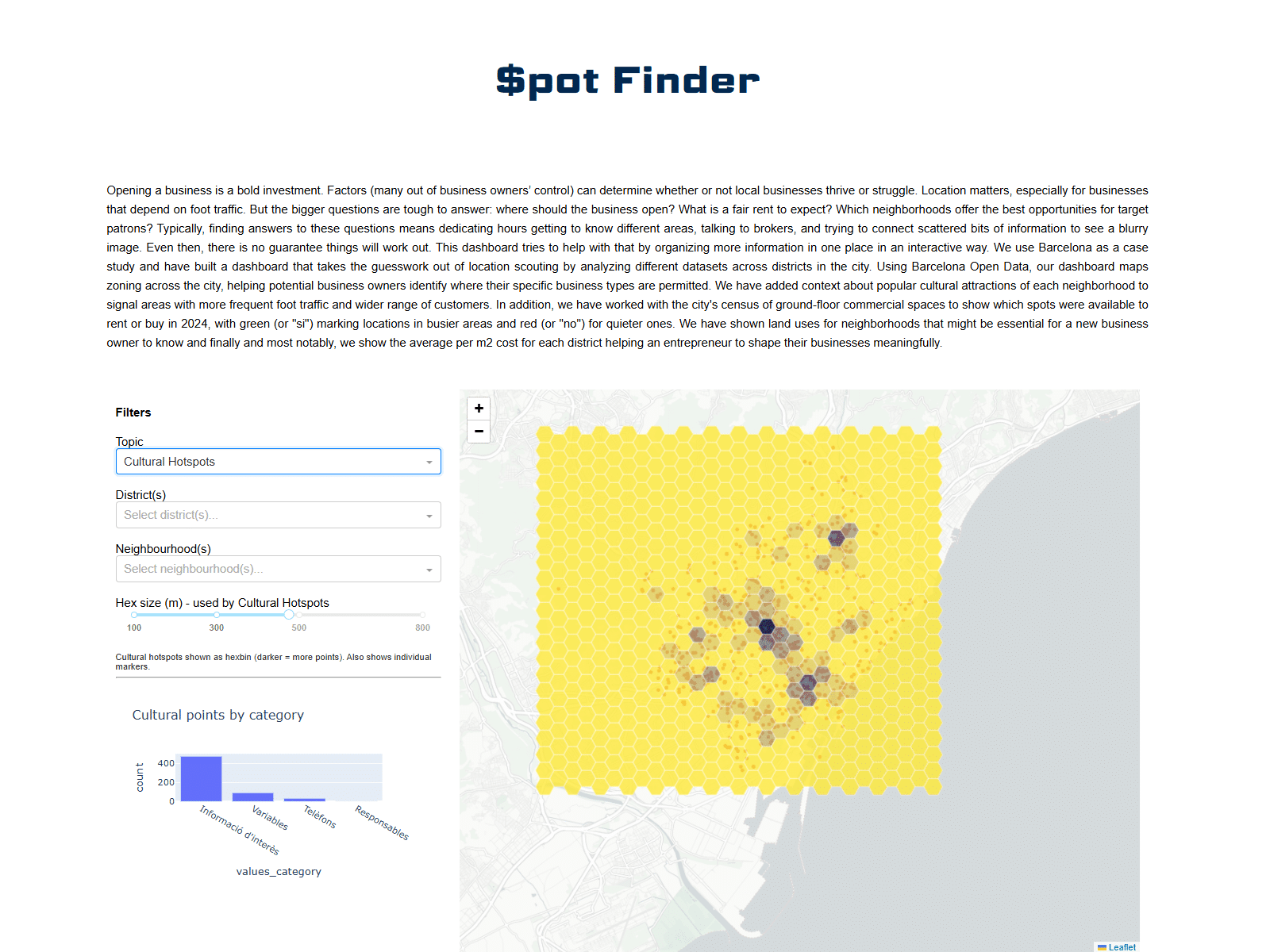Image resolution: width=1270 pixels, height=952 pixels.
Task: Click the values_category axis label
Action: (278, 871)
